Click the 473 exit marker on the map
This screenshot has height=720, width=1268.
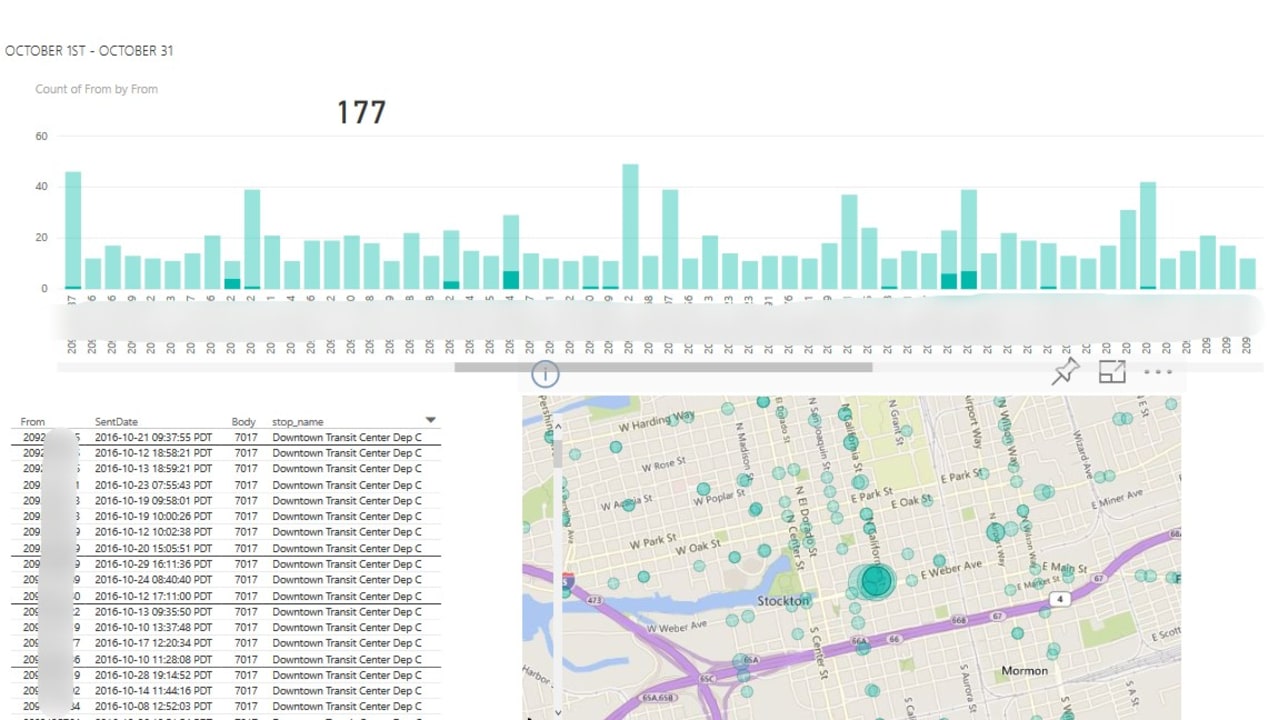pyautogui.click(x=594, y=601)
